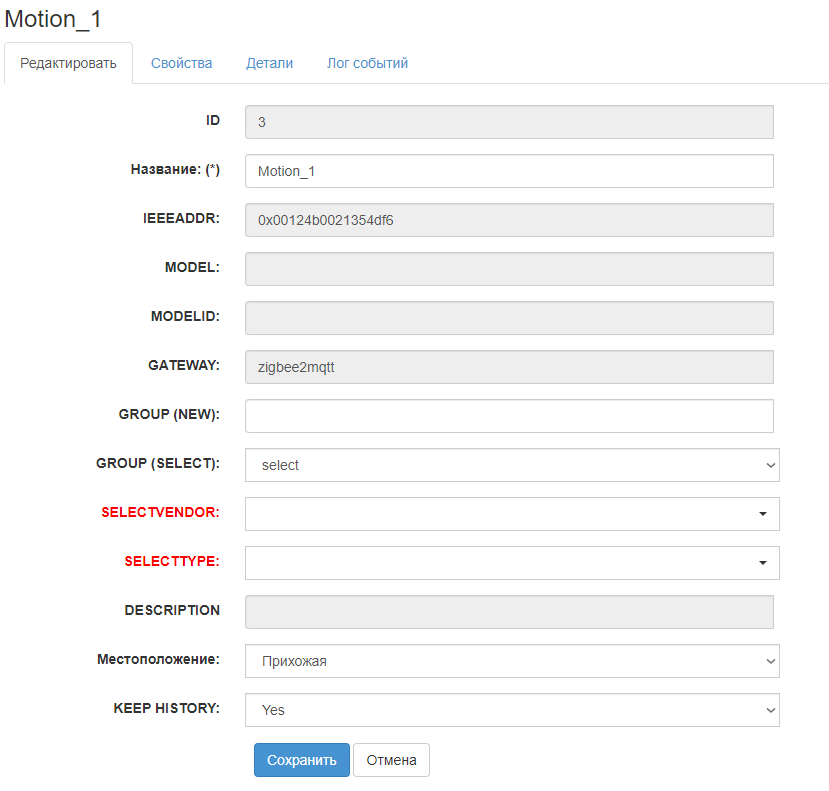829x791 pixels.
Task: Click the Редактировать tab
Action: click(x=69, y=63)
